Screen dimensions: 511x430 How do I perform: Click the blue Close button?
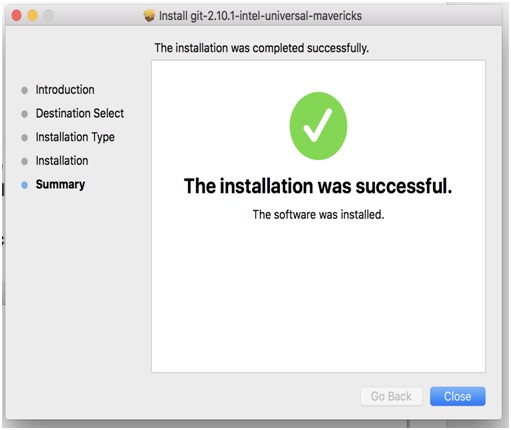tap(457, 396)
